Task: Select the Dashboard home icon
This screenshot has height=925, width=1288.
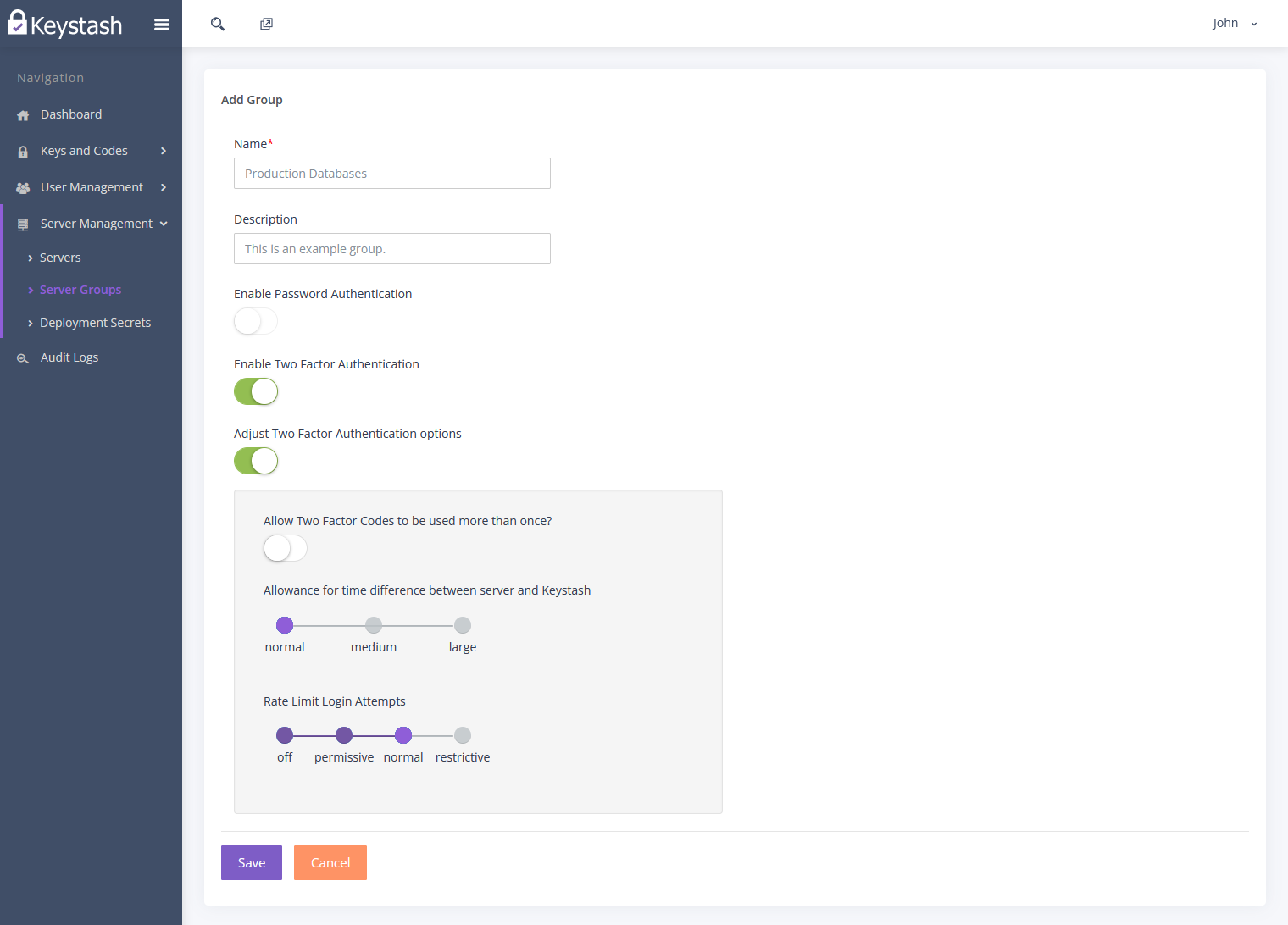Action: click(22, 114)
